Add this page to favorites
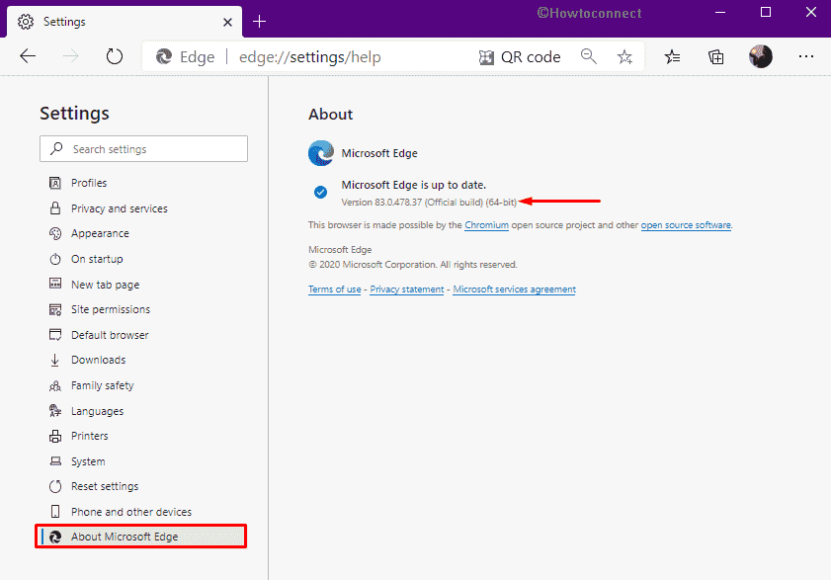 pyautogui.click(x=624, y=57)
